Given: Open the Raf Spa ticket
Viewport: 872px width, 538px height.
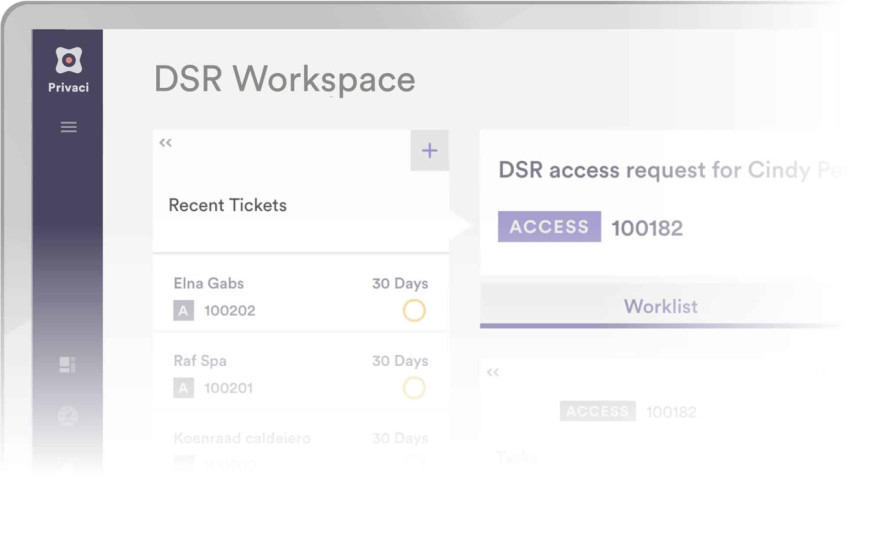Looking at the screenshot, I should [x=200, y=361].
